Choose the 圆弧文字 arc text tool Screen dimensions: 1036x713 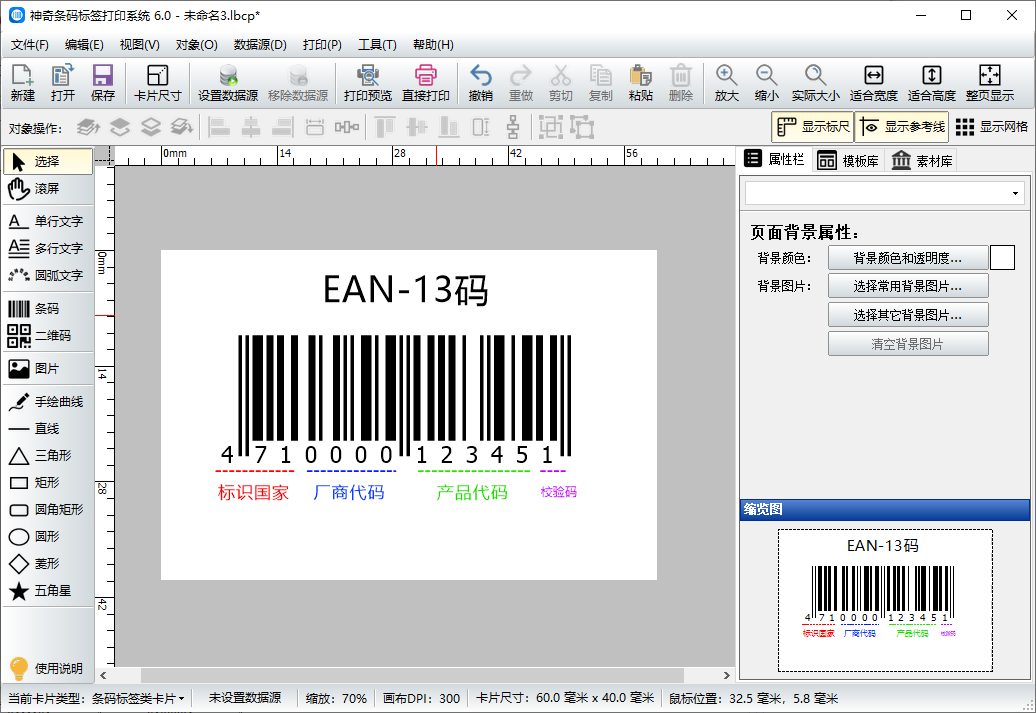pos(47,275)
